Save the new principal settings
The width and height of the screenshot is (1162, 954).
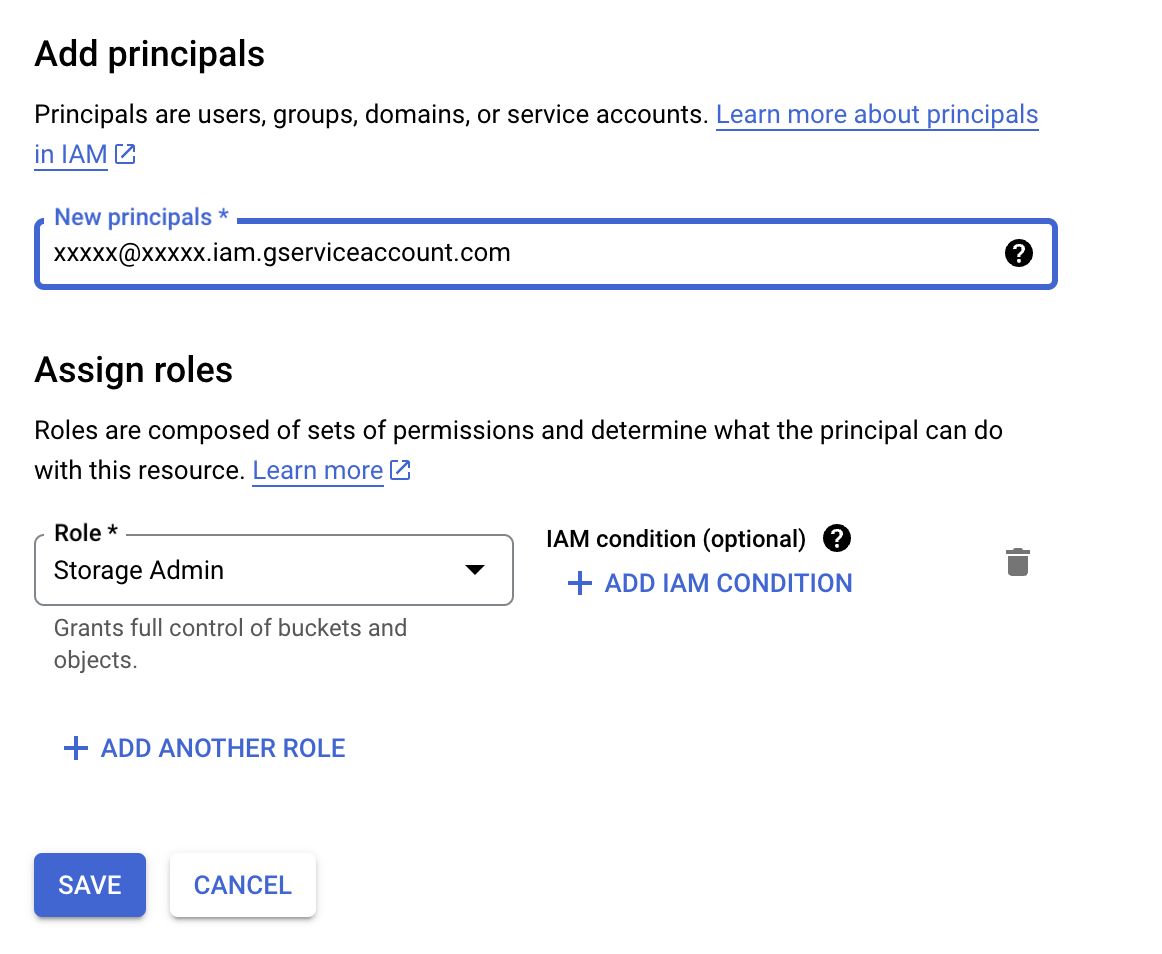(90, 885)
